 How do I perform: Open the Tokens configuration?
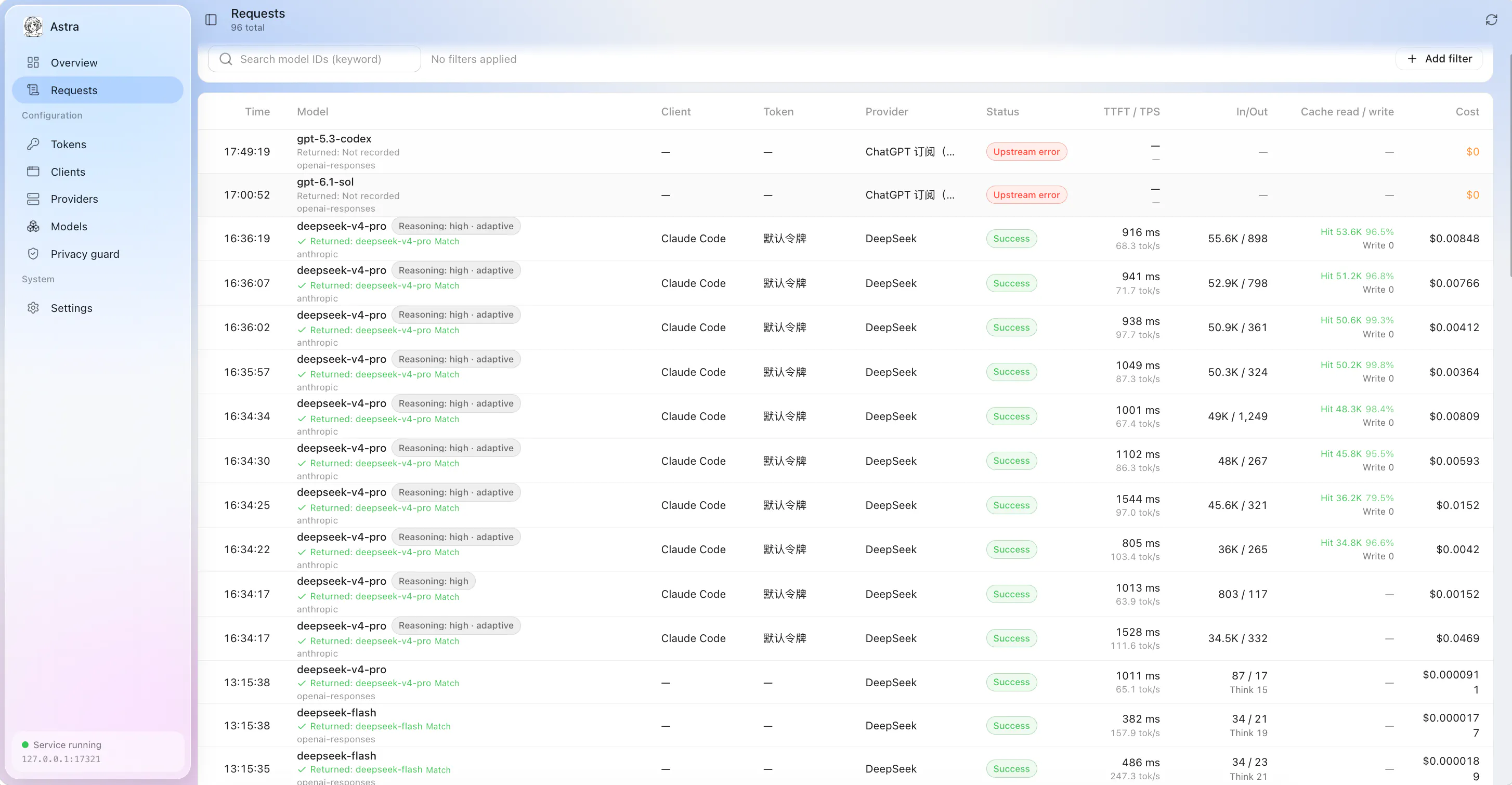pyautogui.click(x=97, y=145)
